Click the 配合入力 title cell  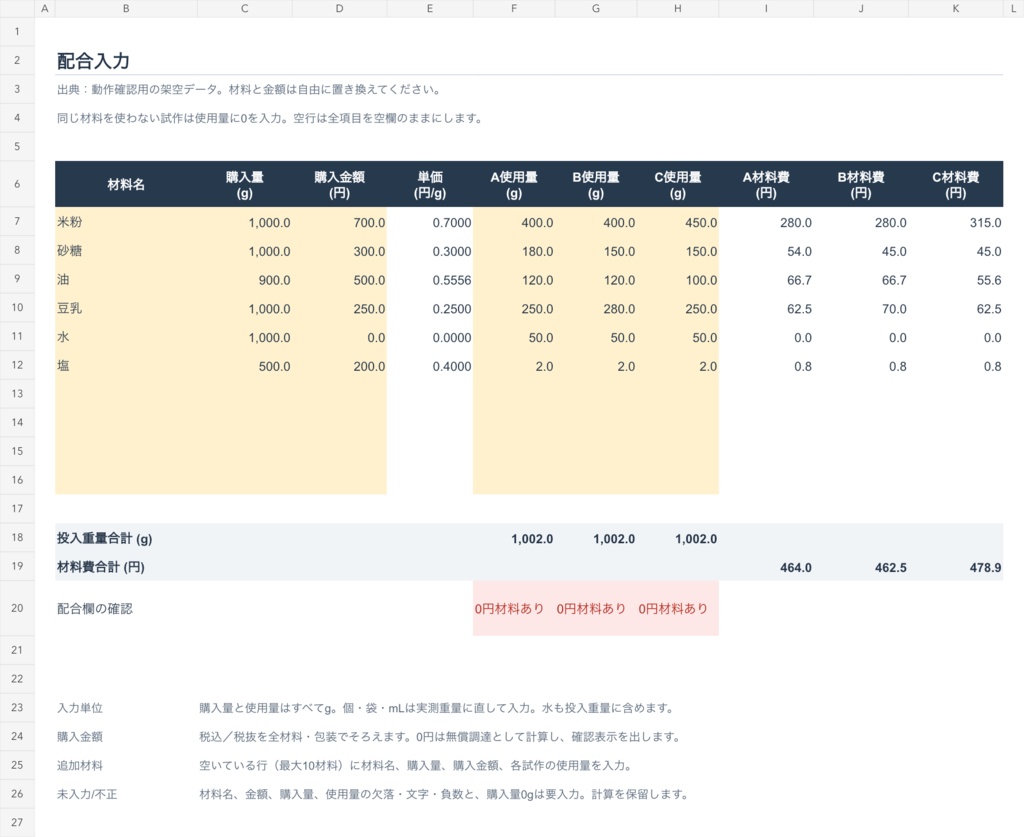[93, 61]
